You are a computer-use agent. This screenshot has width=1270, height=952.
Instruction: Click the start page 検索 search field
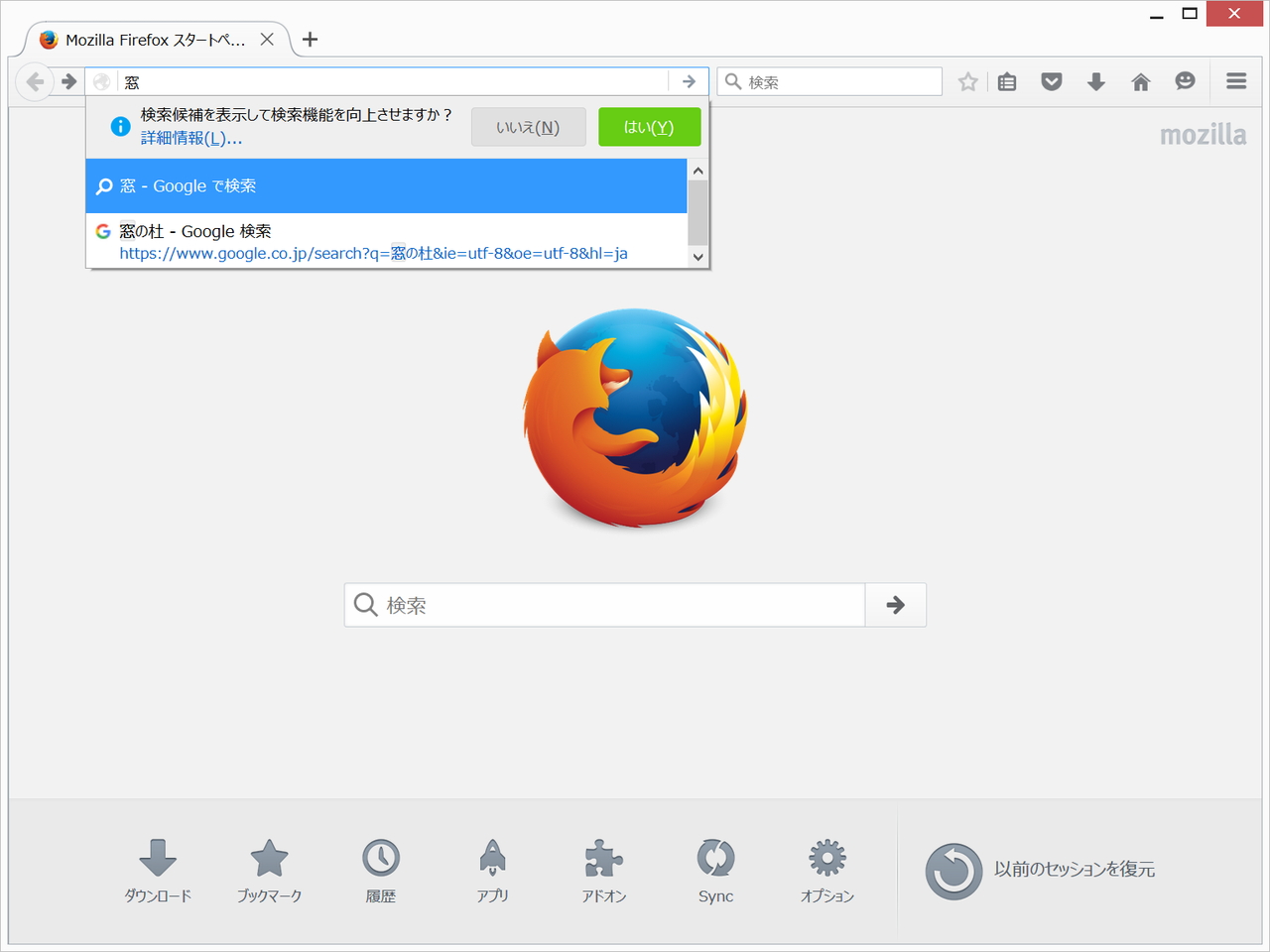click(603, 604)
